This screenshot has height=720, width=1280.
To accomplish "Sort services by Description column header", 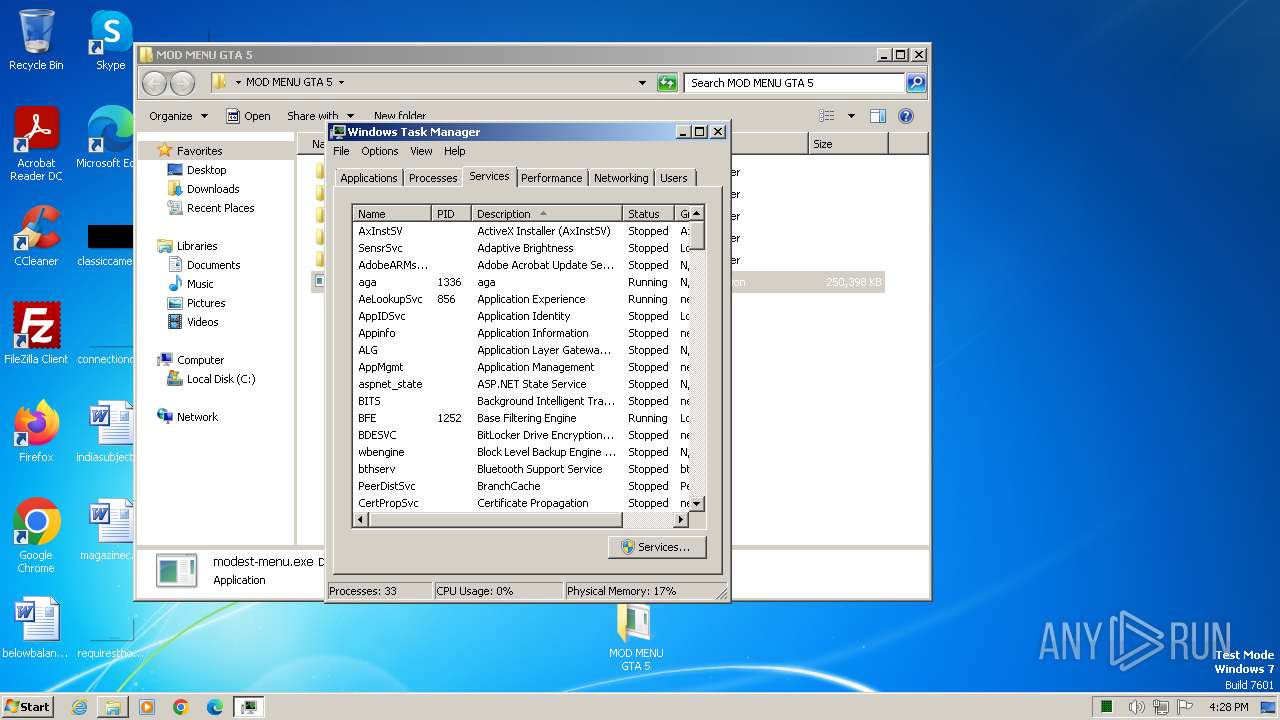I will (x=547, y=214).
